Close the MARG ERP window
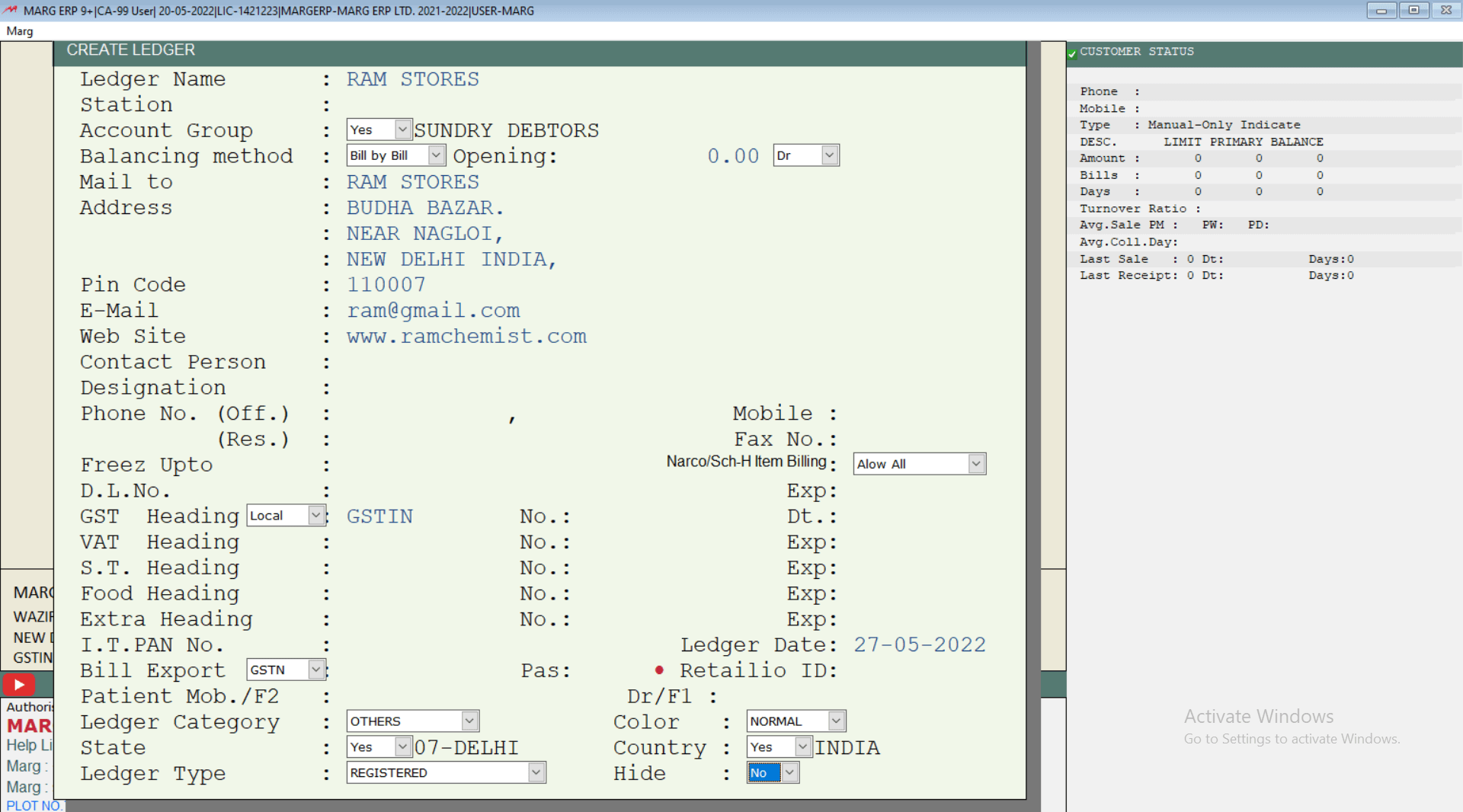Screen dimensions: 1463x812 [1446, 10]
